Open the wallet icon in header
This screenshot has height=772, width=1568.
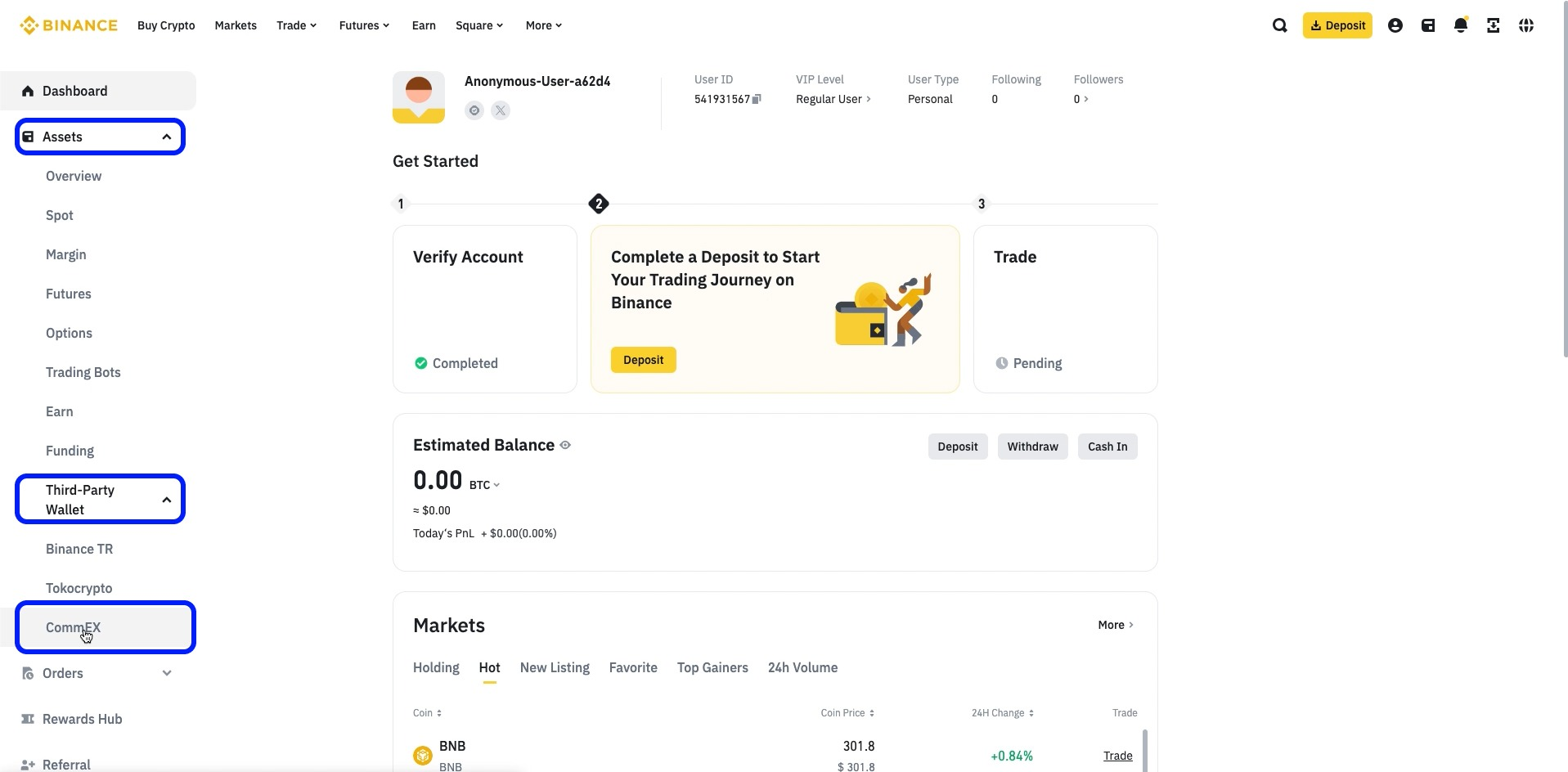click(1427, 25)
